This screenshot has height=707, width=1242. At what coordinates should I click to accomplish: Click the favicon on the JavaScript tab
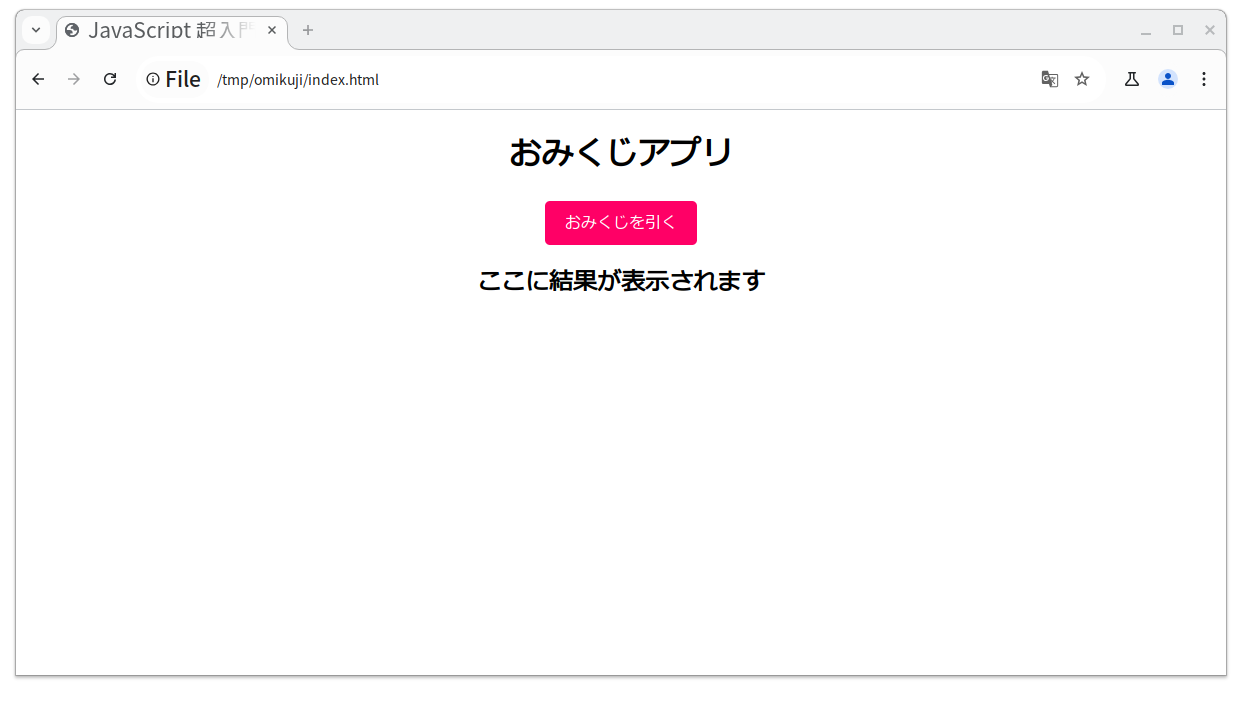click(70, 30)
